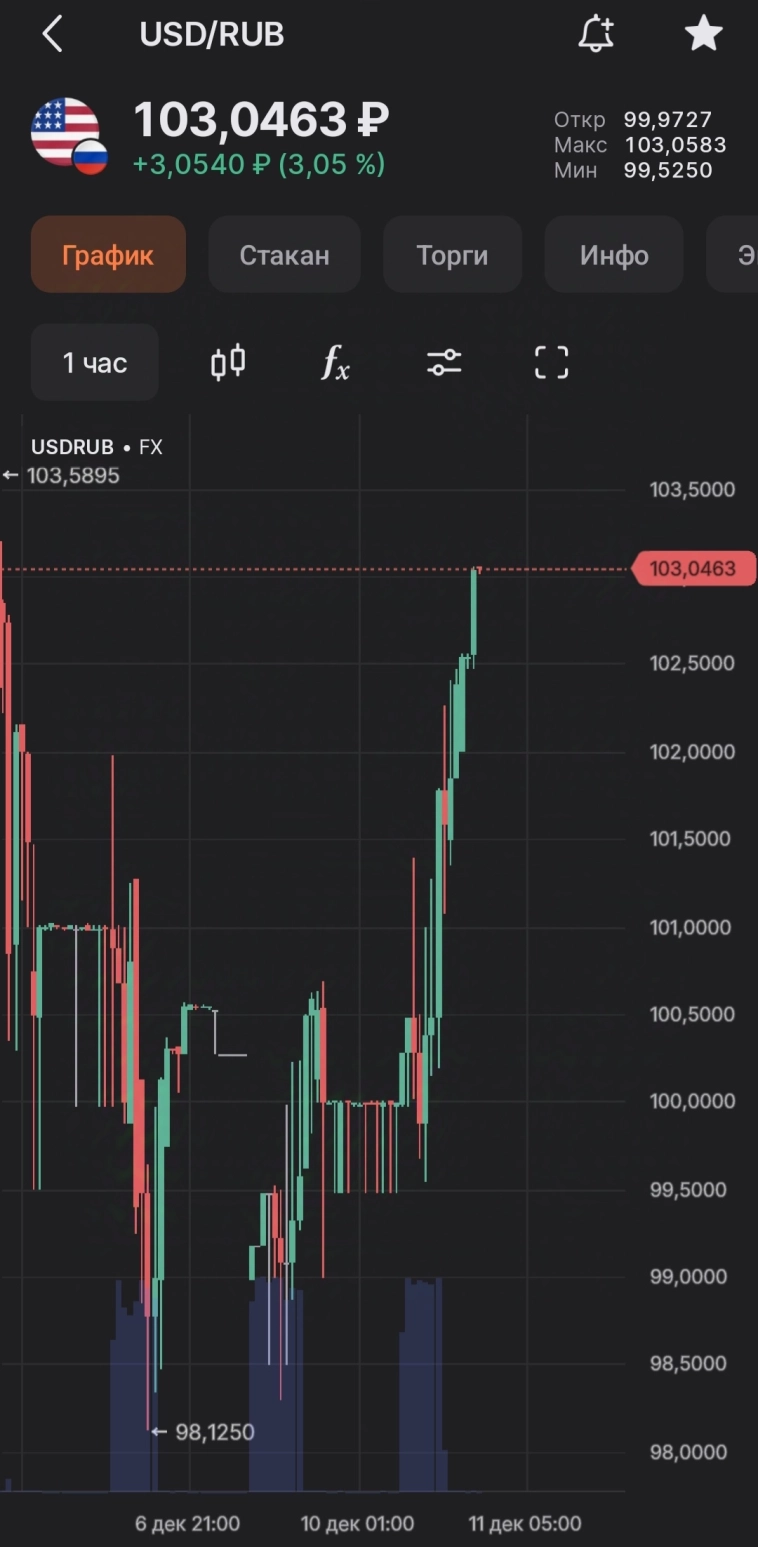
Task: Tap the USDRUB • FX chart legend
Action: pos(96,447)
